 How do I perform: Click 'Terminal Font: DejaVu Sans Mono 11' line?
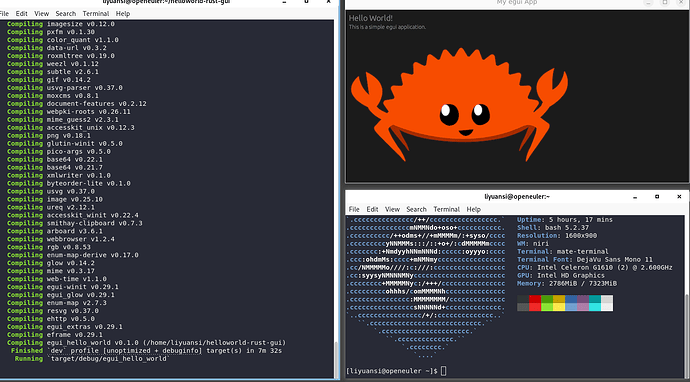(585, 259)
